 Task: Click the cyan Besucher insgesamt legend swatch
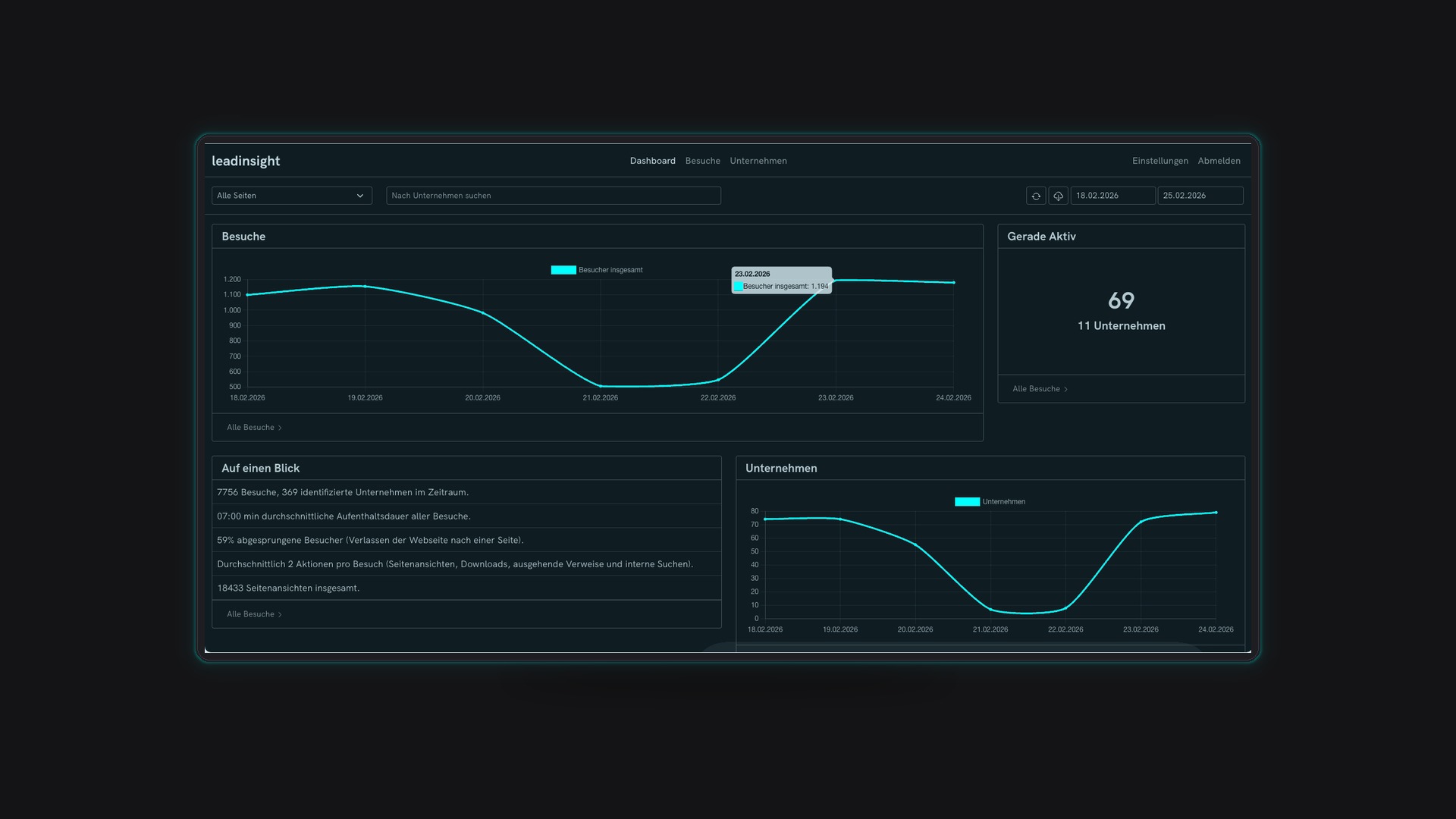tap(563, 269)
